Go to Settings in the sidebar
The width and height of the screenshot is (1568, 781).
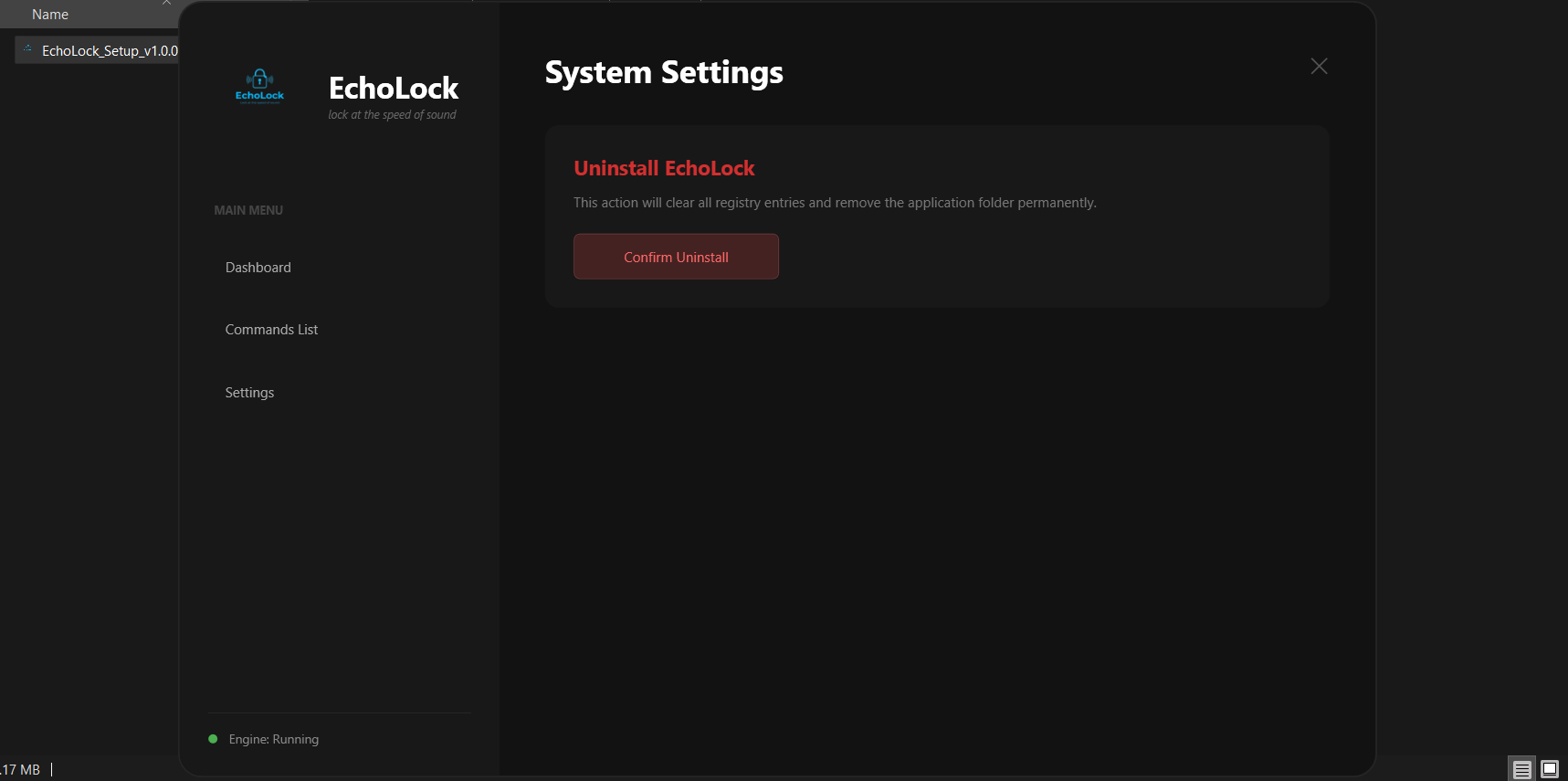click(249, 393)
